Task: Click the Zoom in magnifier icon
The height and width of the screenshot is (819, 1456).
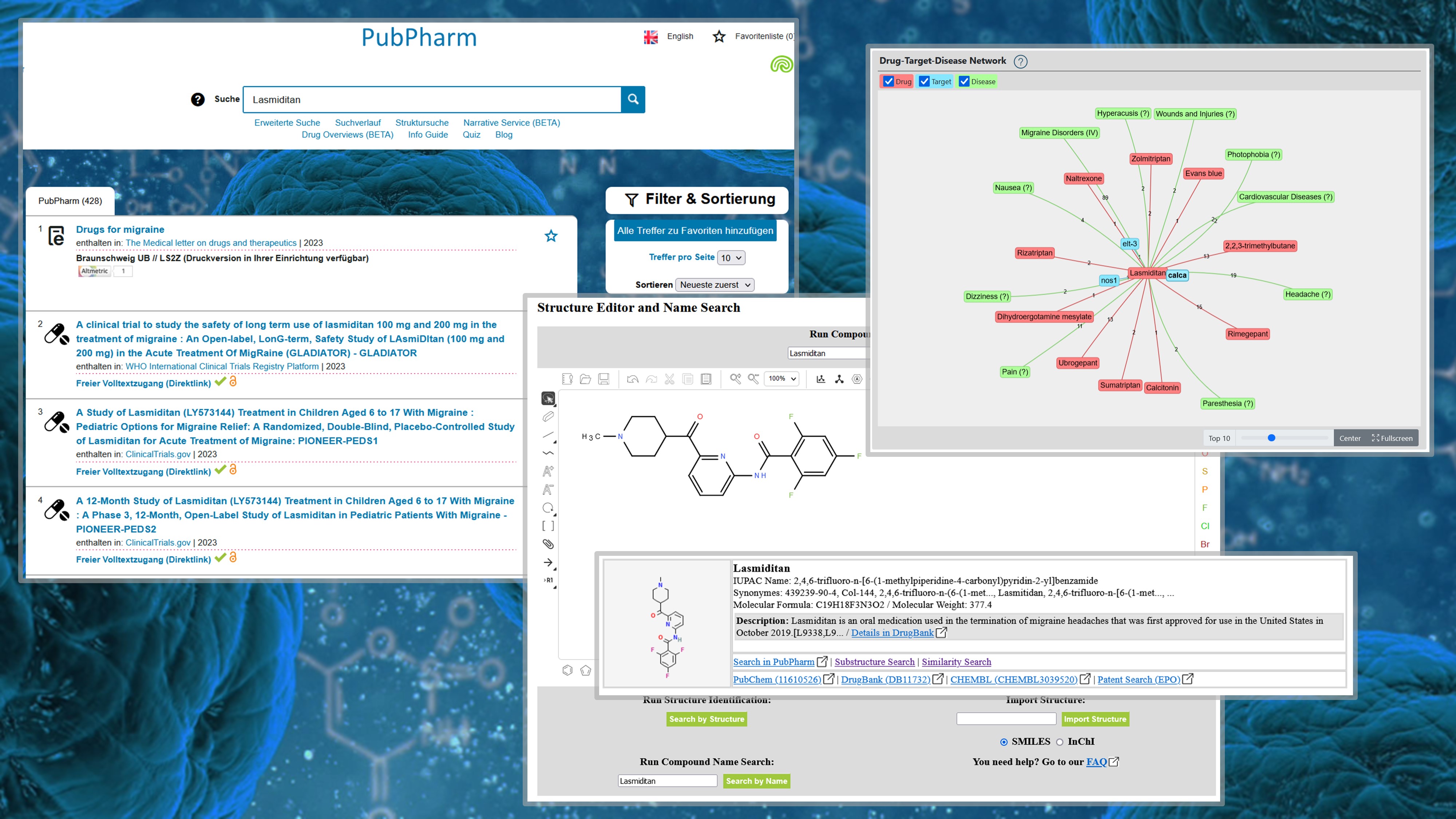Action: pos(735,379)
